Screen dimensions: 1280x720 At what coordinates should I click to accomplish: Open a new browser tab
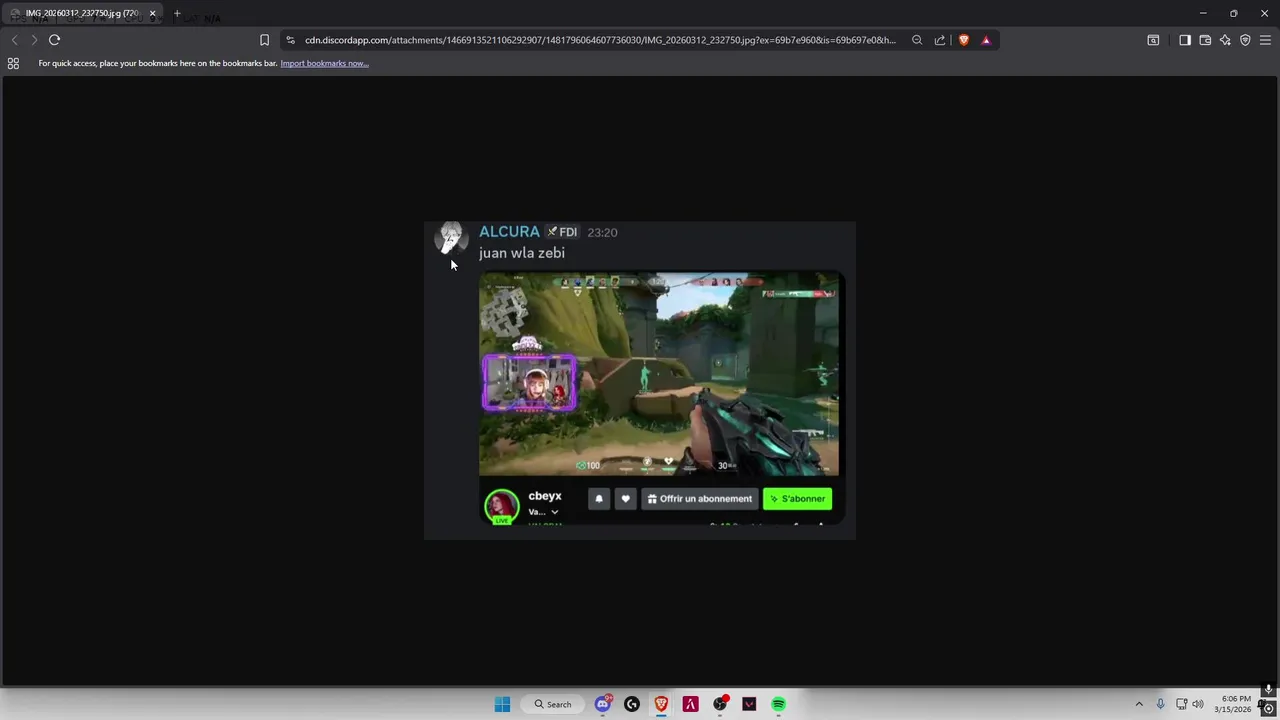tap(177, 13)
